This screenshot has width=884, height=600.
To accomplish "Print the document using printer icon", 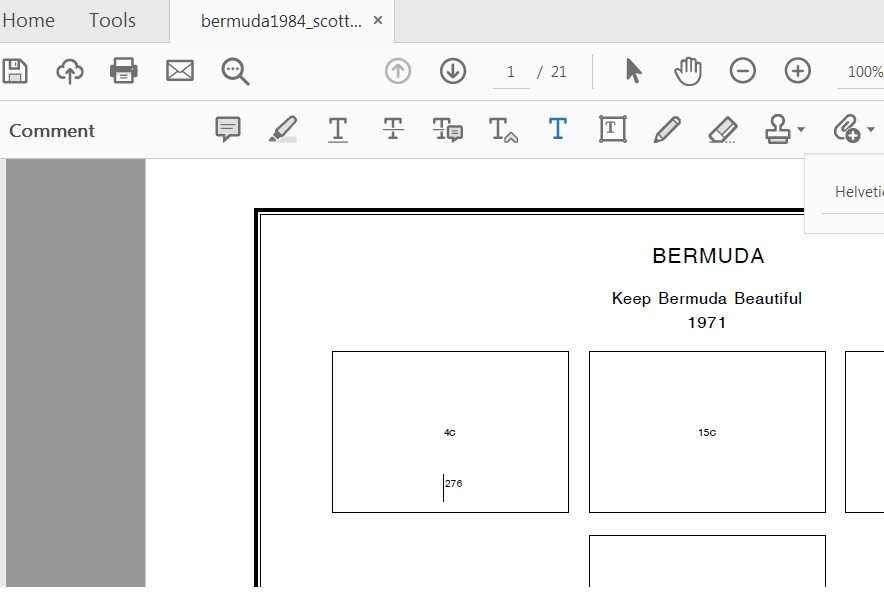I will (x=124, y=71).
